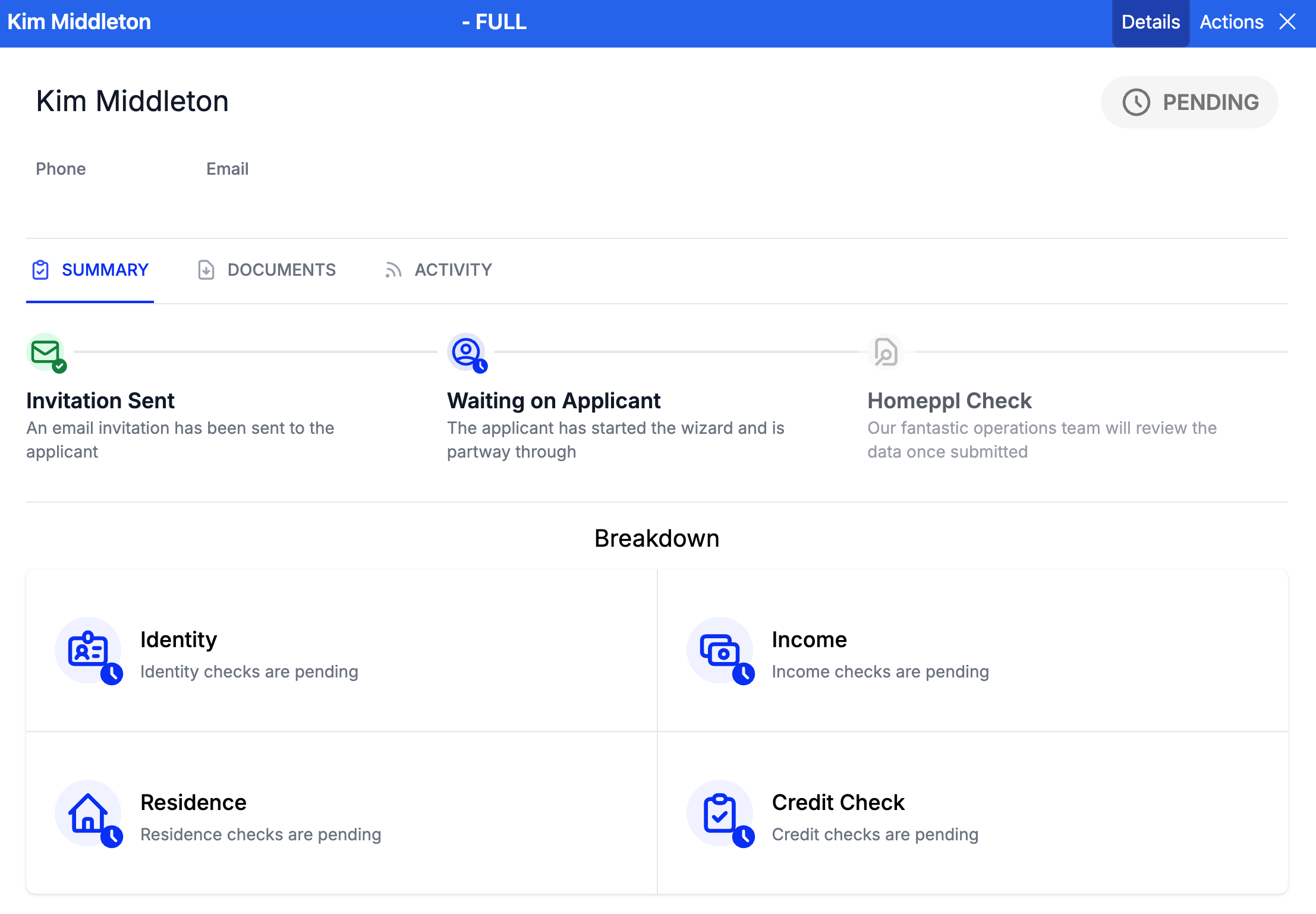The width and height of the screenshot is (1316, 914).
Task: Click the Income money icon
Action: pos(720,650)
